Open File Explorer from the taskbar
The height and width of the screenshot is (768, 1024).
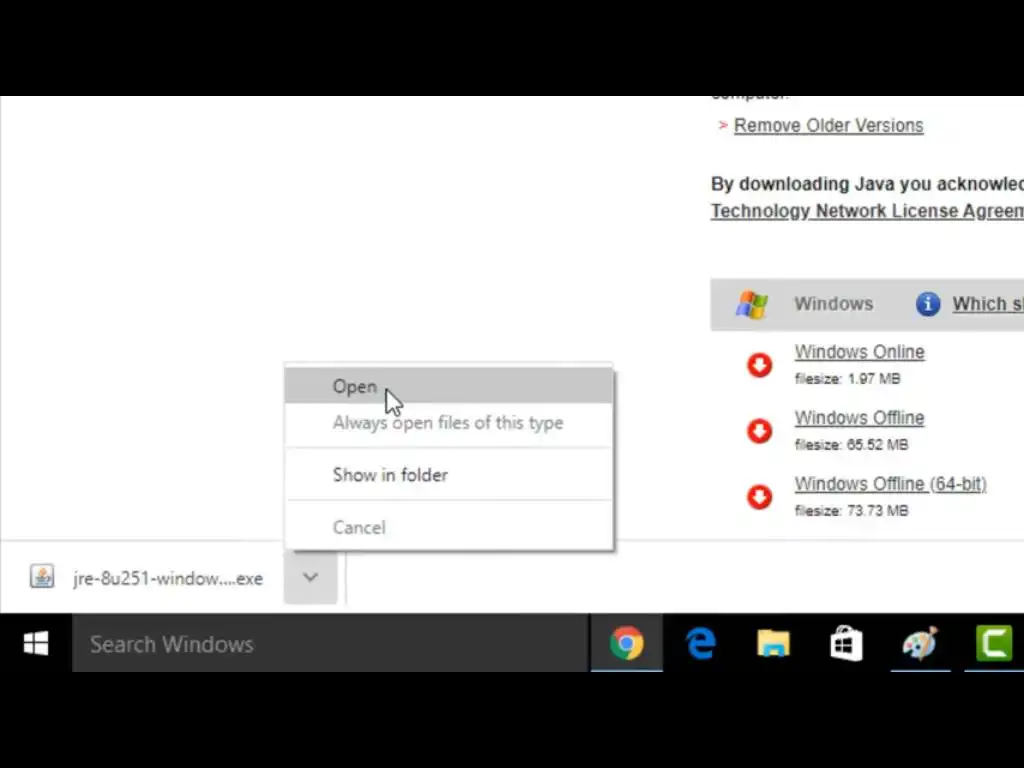[x=773, y=643]
